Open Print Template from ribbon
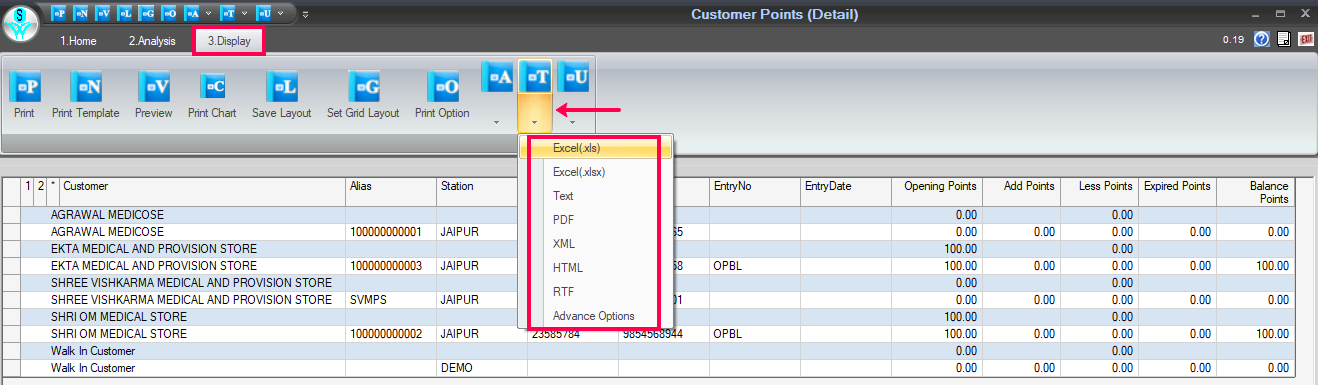The height and width of the screenshot is (385, 1318). (86, 88)
